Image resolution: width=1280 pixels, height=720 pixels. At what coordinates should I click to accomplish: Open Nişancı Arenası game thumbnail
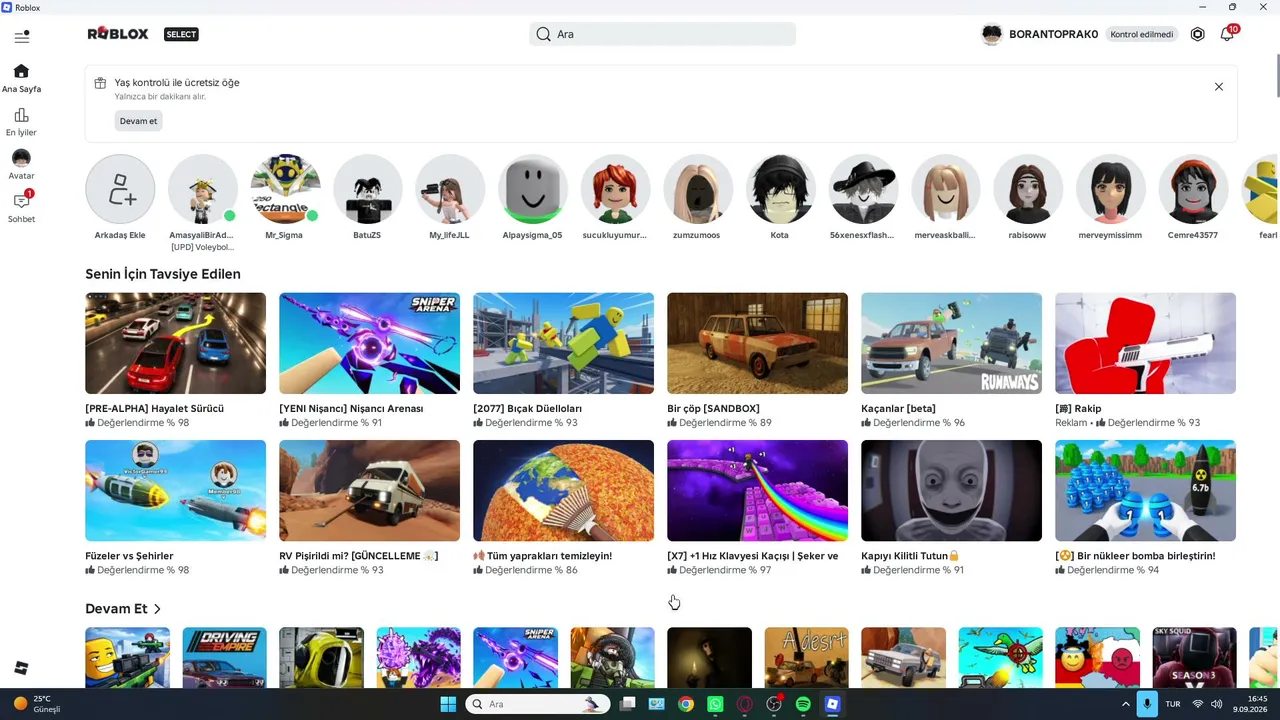(x=370, y=343)
